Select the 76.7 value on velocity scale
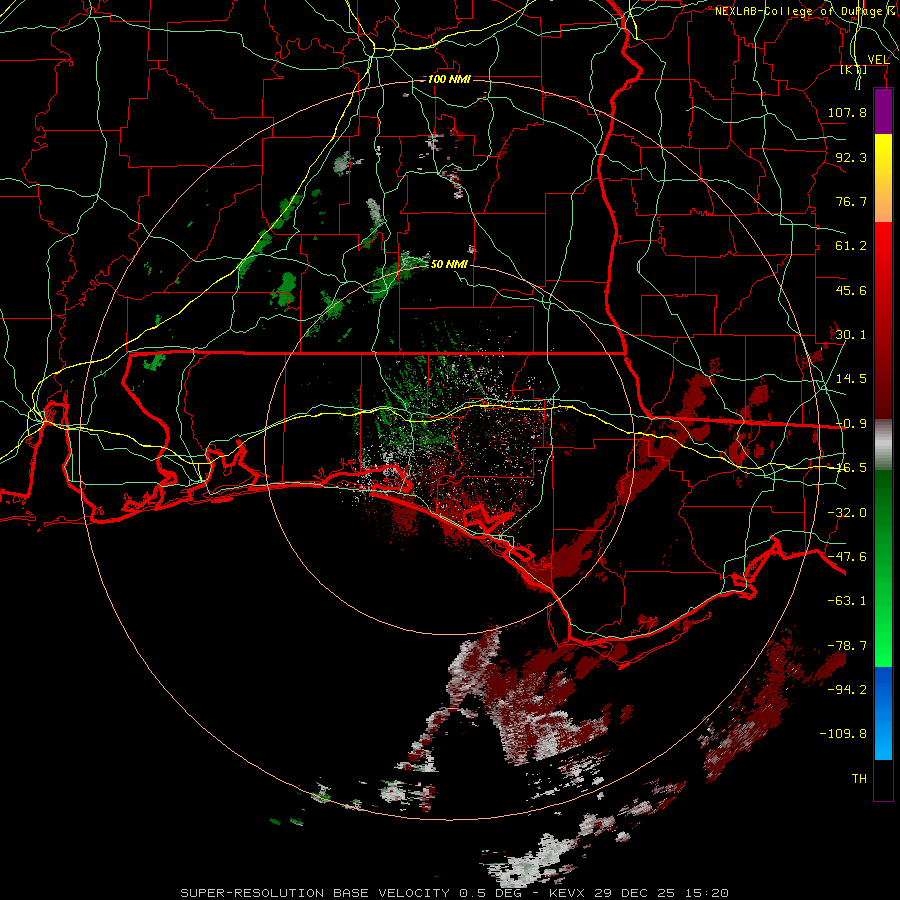This screenshot has width=900, height=900. 851,201
